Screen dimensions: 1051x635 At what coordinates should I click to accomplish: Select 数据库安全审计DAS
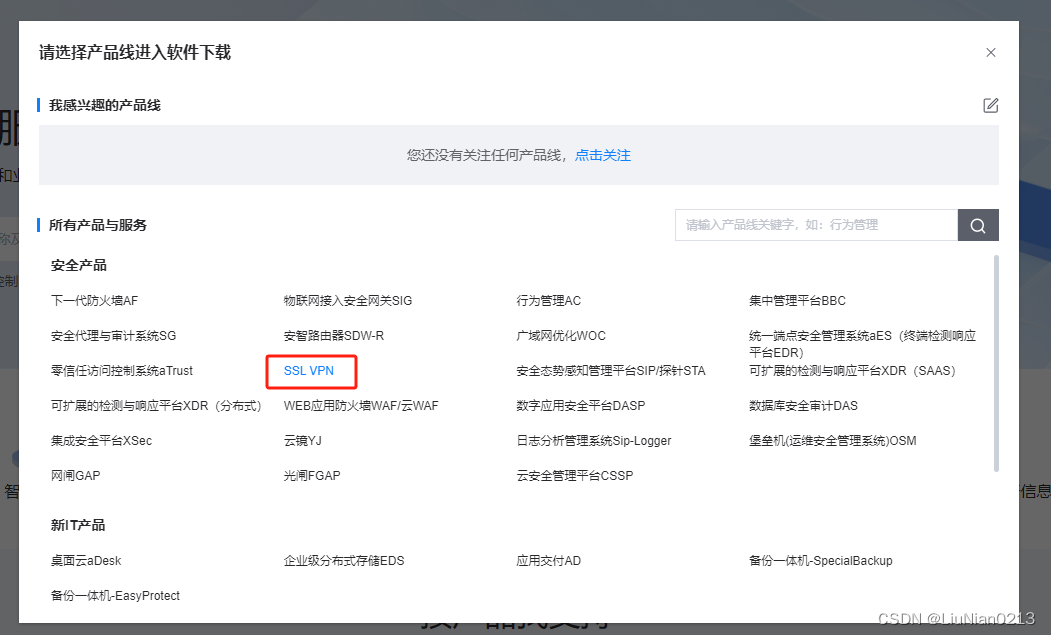click(803, 406)
